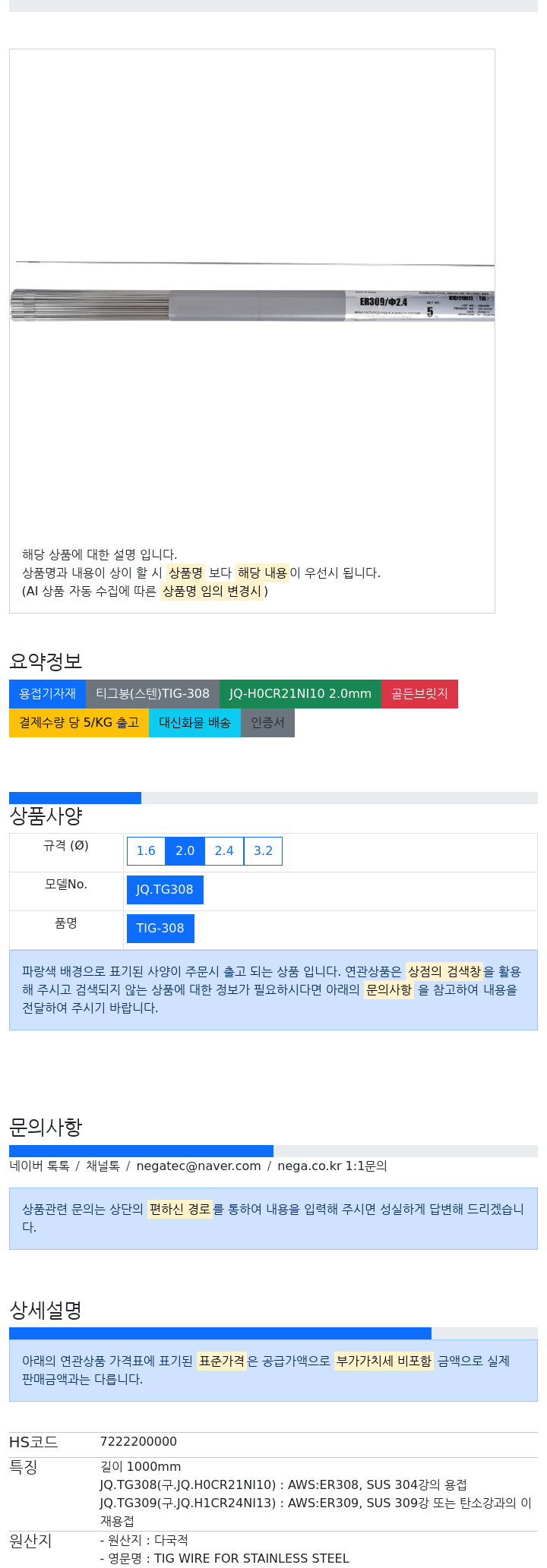Click the yellow 결제수량 당 5/KG 출고 tag
547x1568 pixels.
[79, 722]
